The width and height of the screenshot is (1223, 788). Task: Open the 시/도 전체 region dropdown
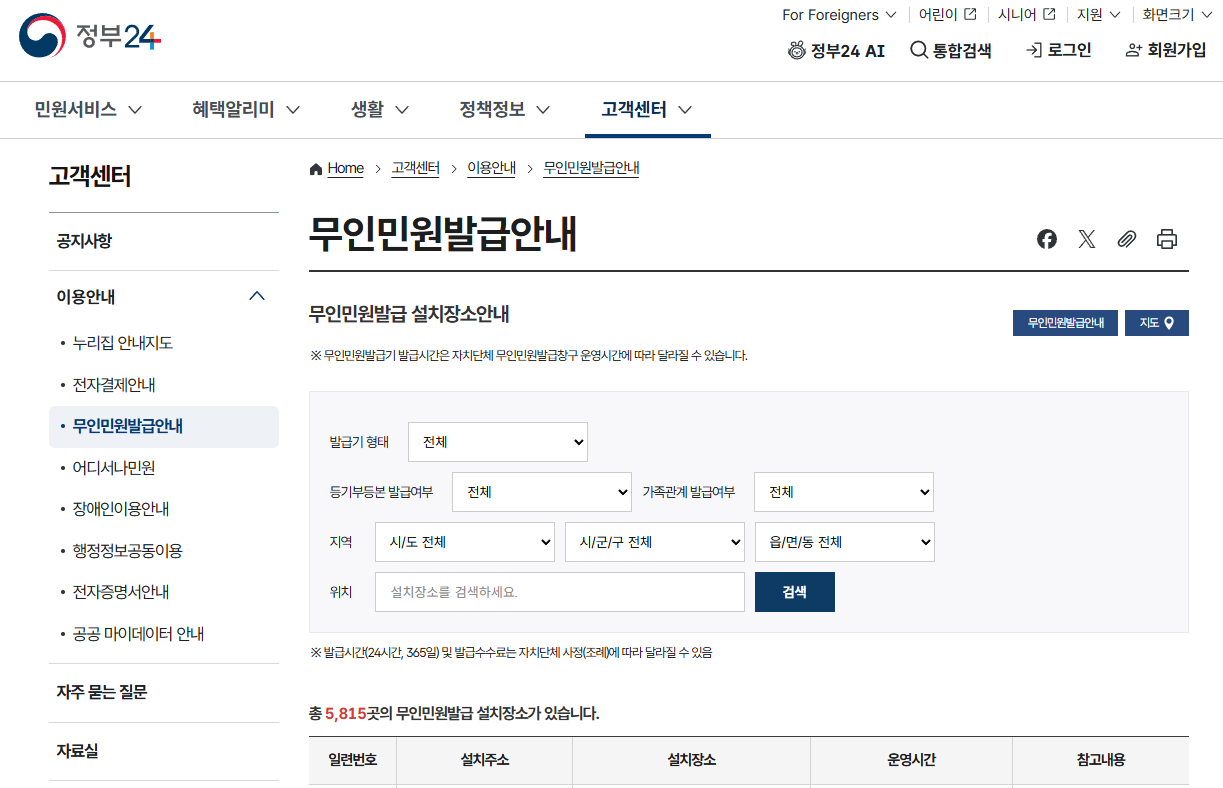tap(464, 541)
